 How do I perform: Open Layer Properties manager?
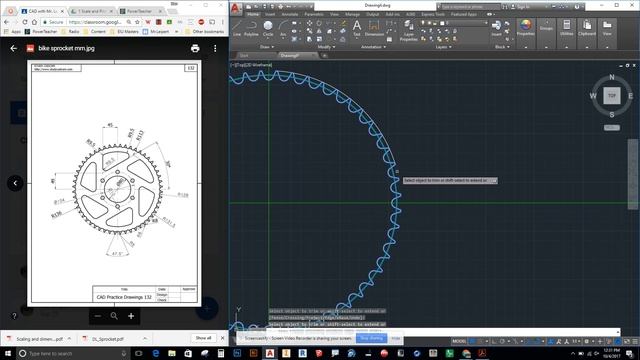coord(408,31)
